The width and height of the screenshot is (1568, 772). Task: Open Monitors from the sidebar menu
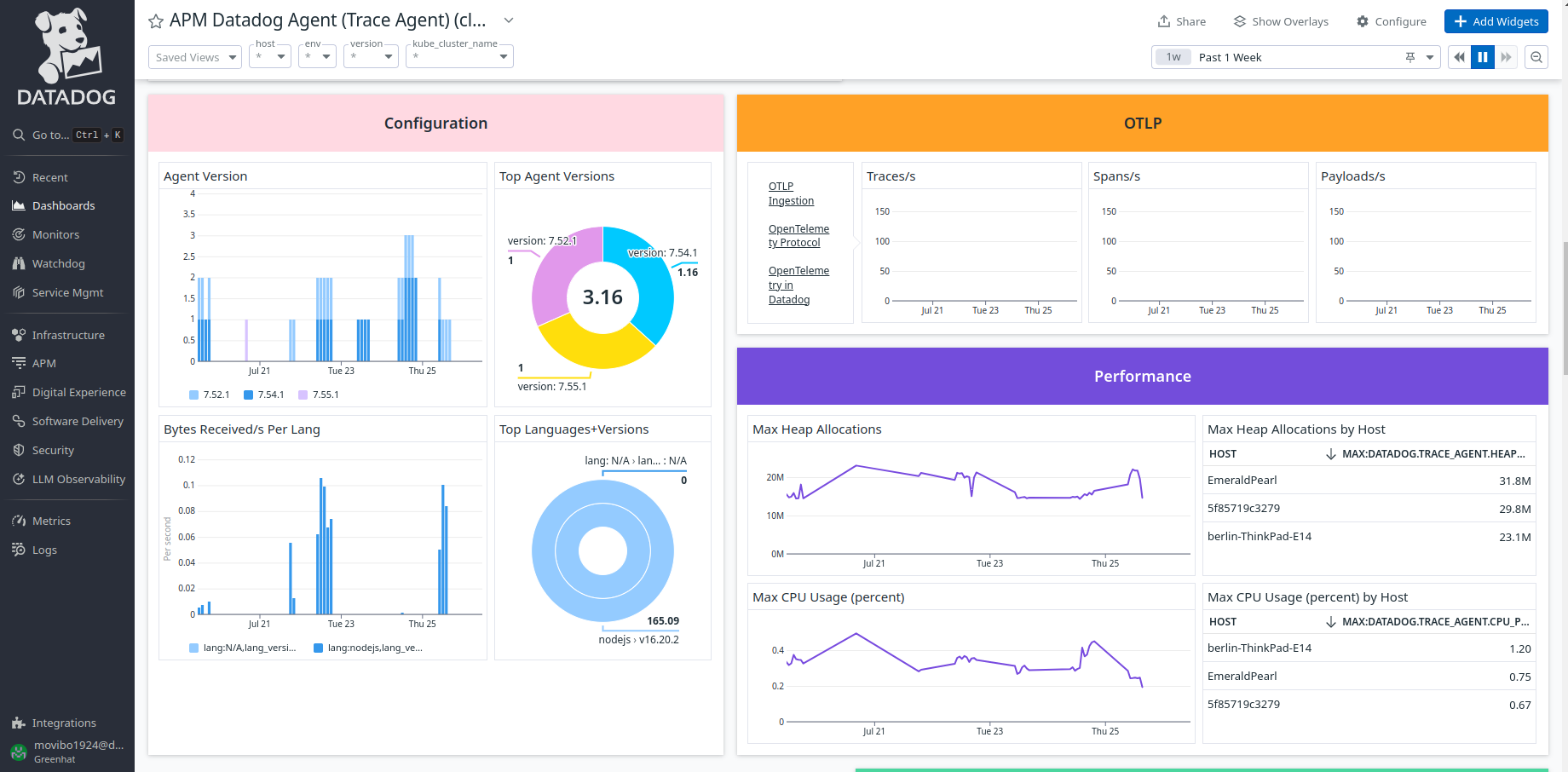point(55,234)
